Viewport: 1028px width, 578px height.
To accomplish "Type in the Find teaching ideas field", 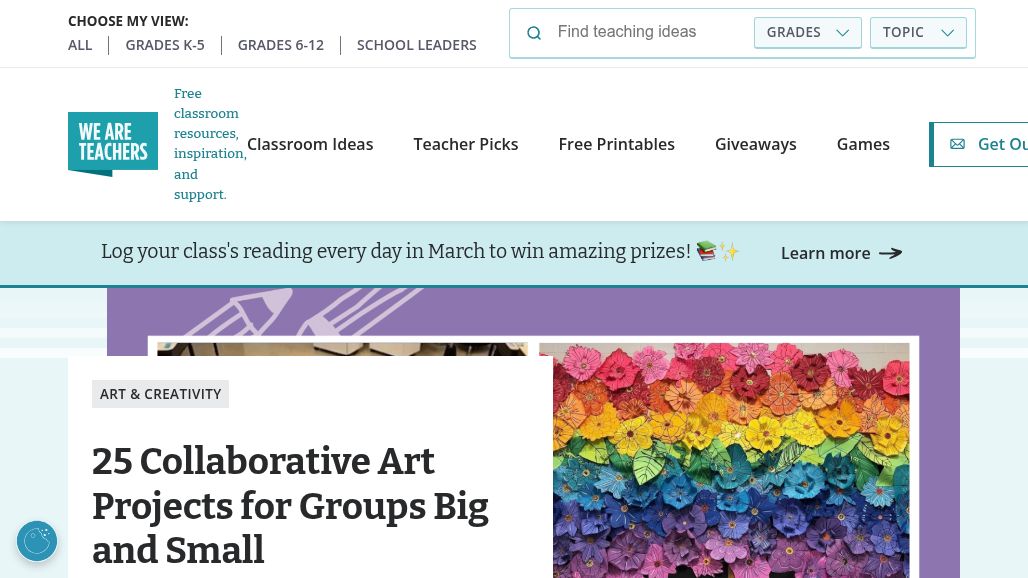I will pyautogui.click(x=648, y=32).
